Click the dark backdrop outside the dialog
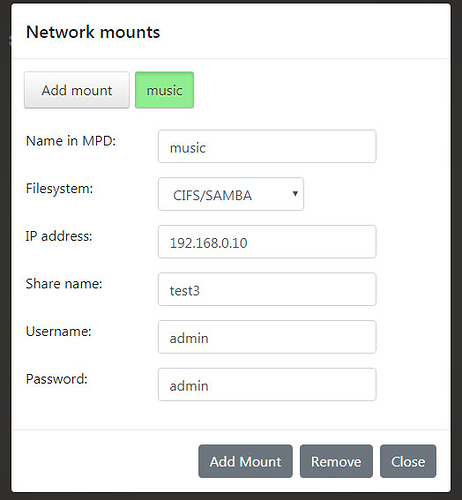The image size is (462, 500). pyautogui.click(x=457, y=250)
